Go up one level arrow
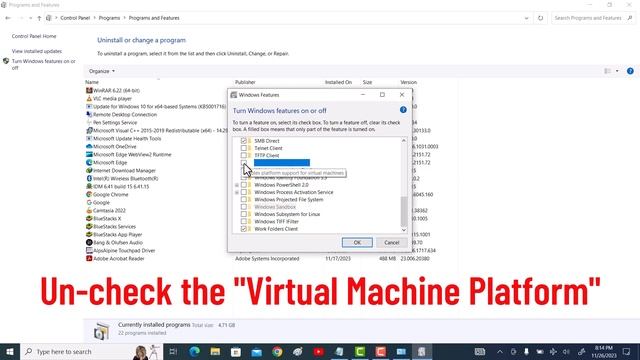640x360 pixels. pos(39,18)
